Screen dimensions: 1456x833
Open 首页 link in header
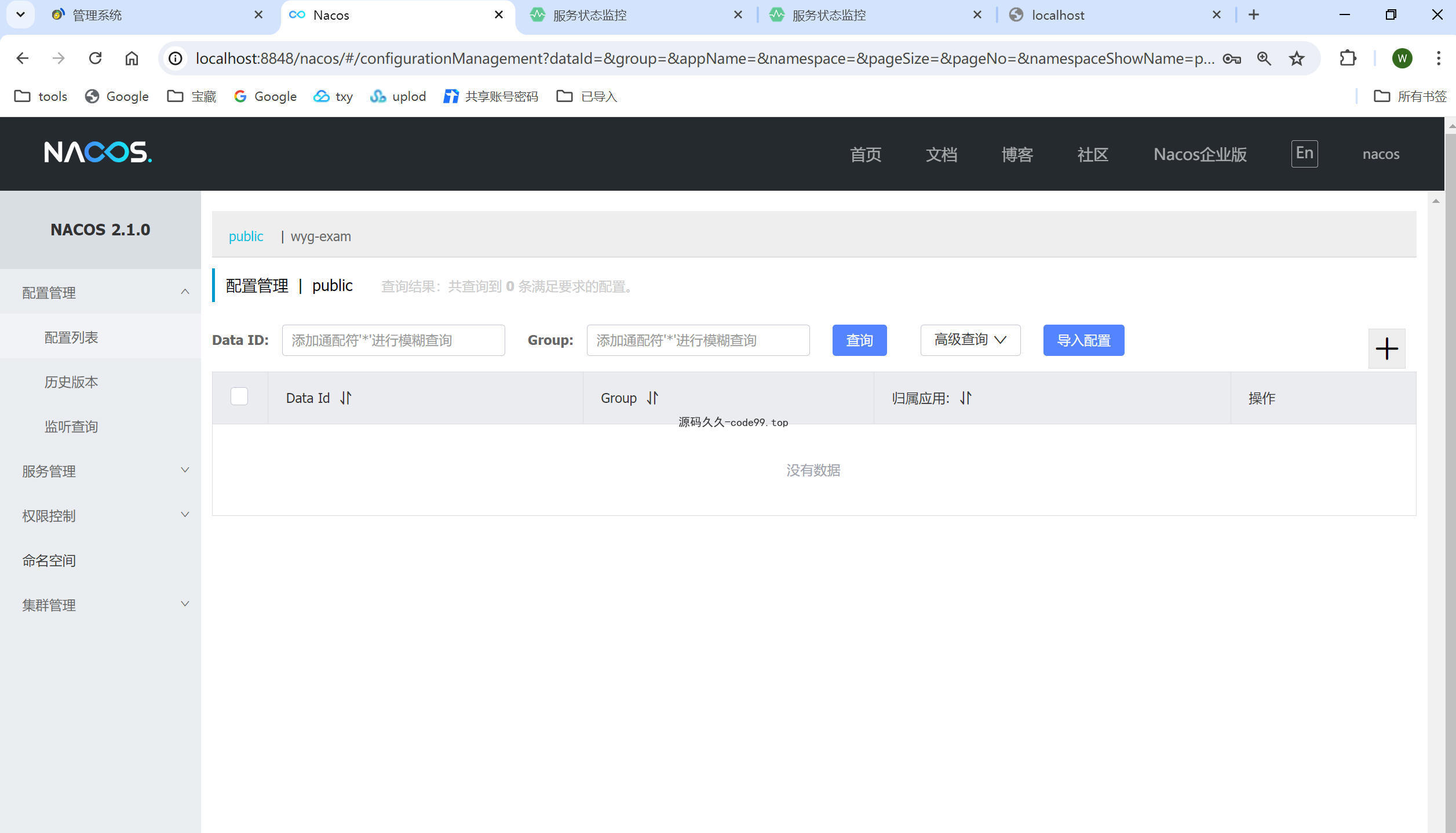pyautogui.click(x=865, y=154)
